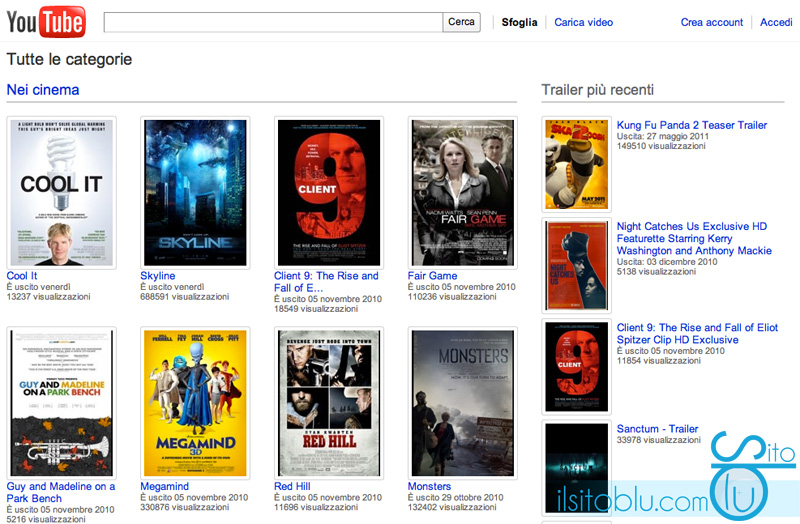The height and width of the screenshot is (524, 800).
Task: Click Kung Fu Panda 2 Teaser Trailer link
Action: click(692, 126)
